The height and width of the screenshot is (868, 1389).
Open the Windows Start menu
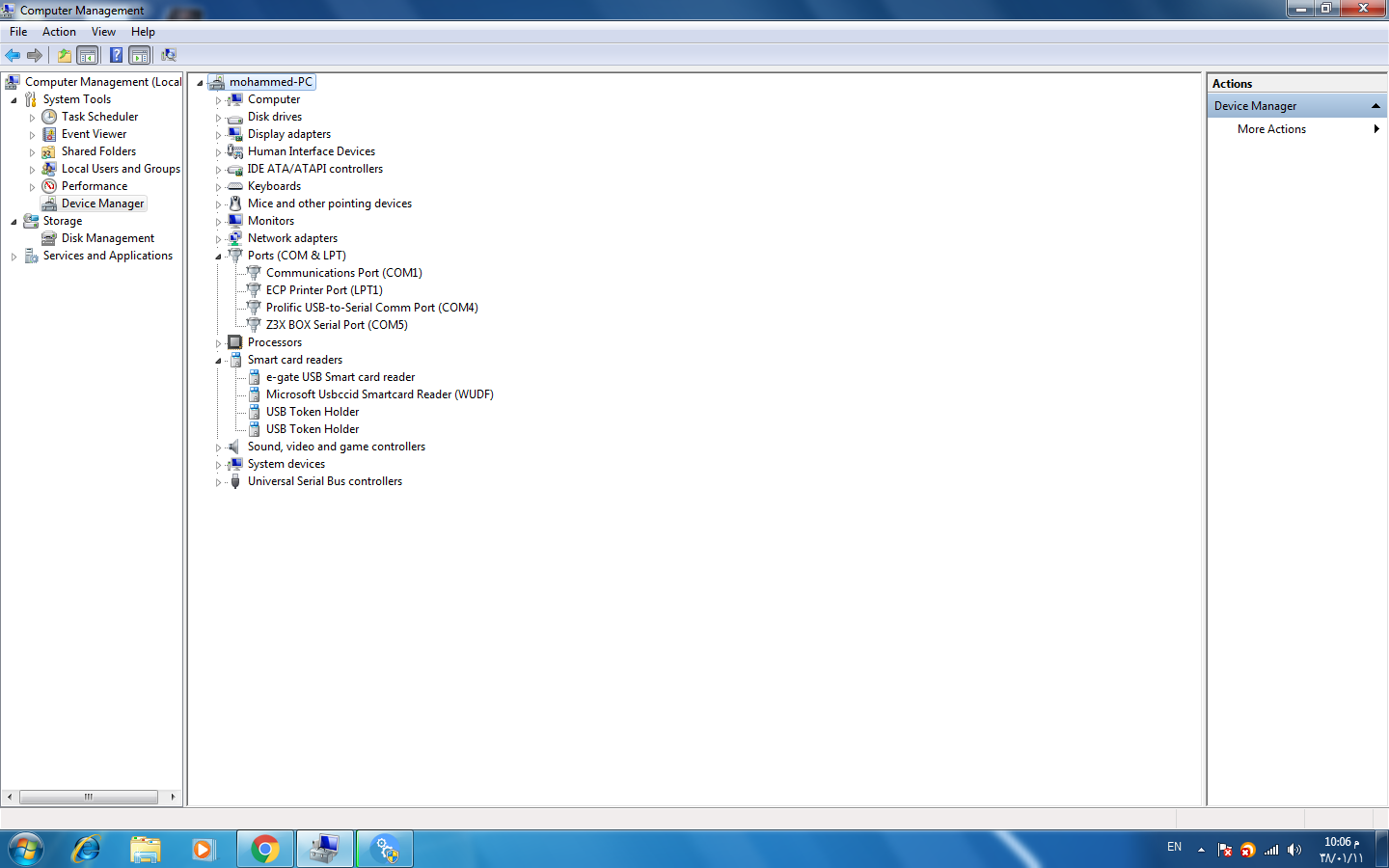(26, 849)
